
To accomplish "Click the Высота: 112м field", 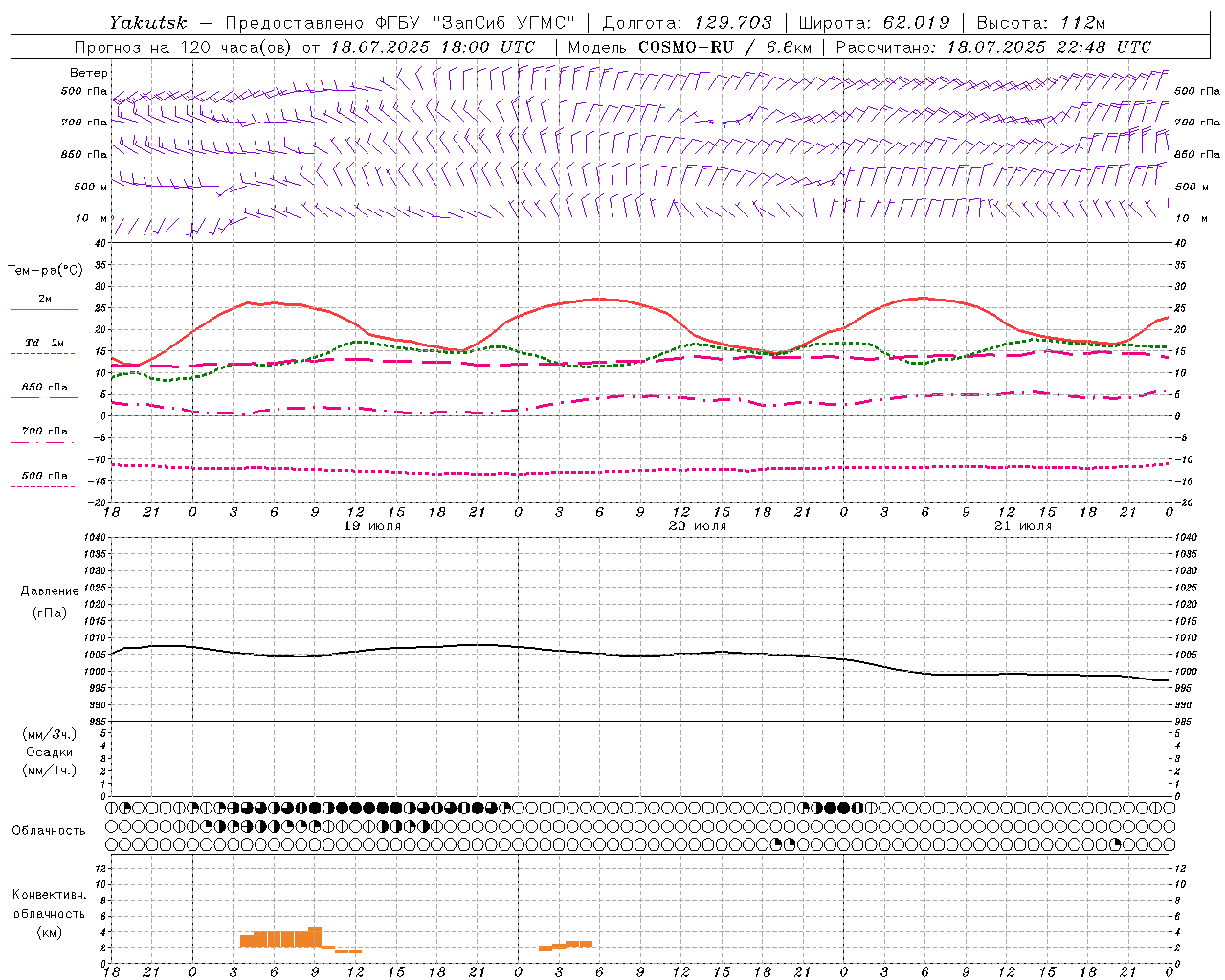I will click(1040, 22).
